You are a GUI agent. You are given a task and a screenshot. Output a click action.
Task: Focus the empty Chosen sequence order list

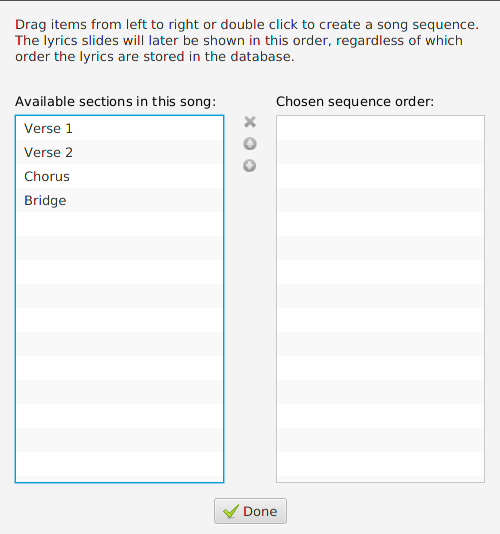(x=380, y=299)
